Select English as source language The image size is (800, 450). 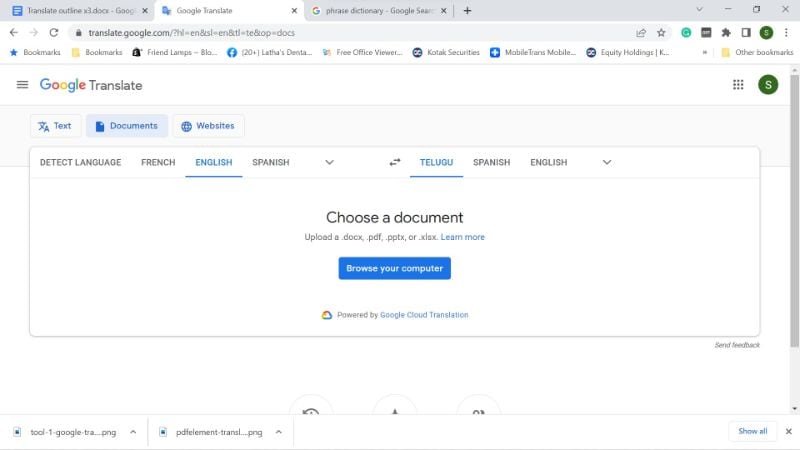214,162
